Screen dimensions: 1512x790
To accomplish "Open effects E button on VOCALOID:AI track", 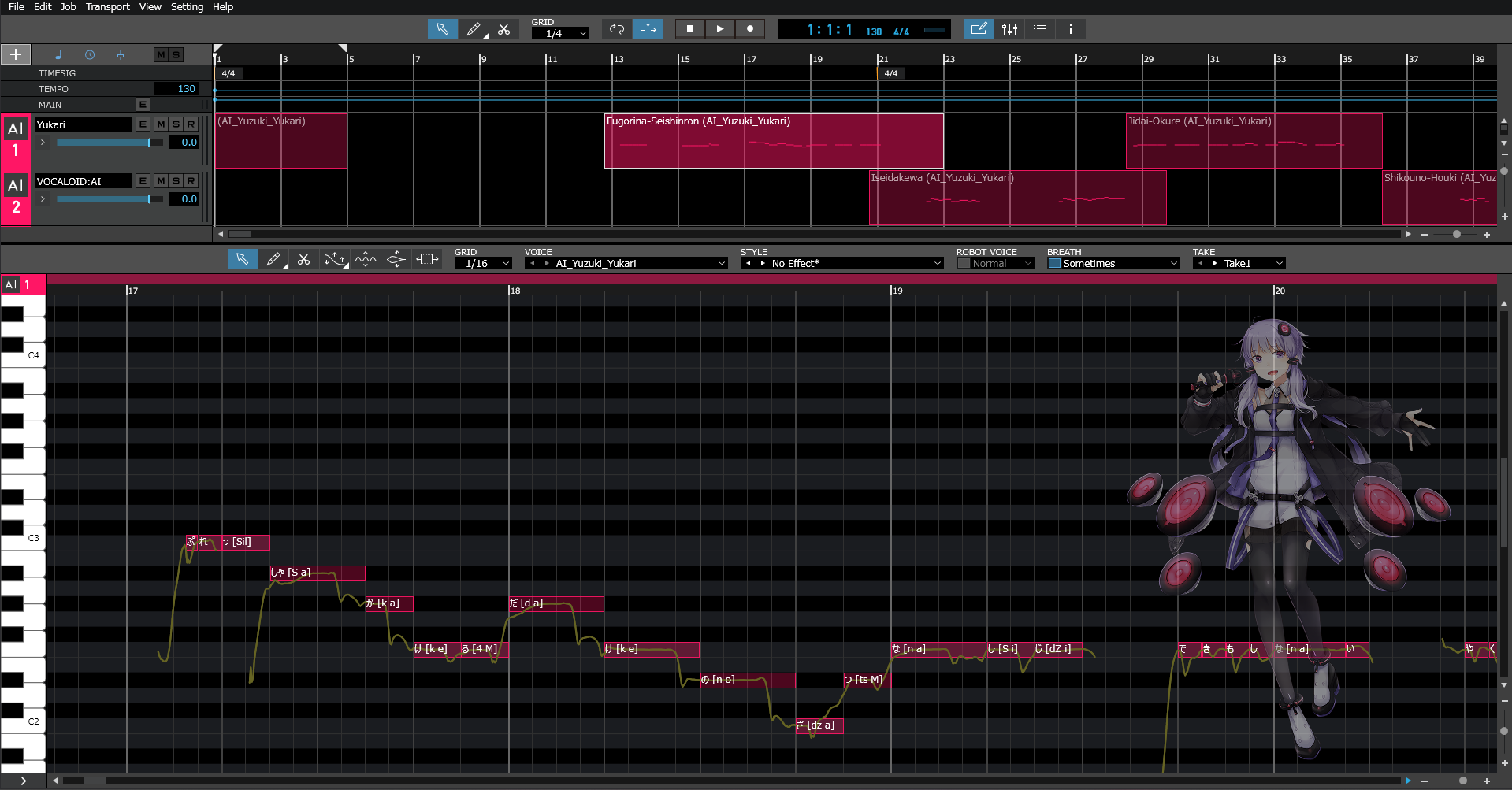I will [143, 181].
